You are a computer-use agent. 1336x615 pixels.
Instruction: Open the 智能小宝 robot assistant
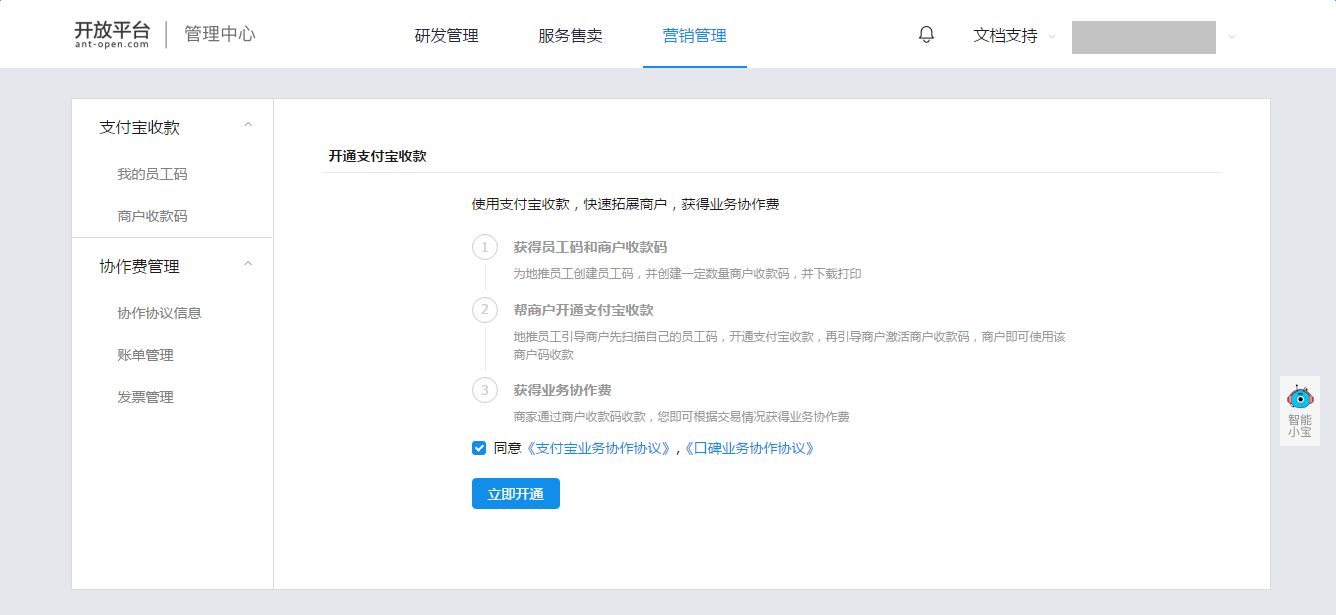click(x=1300, y=411)
